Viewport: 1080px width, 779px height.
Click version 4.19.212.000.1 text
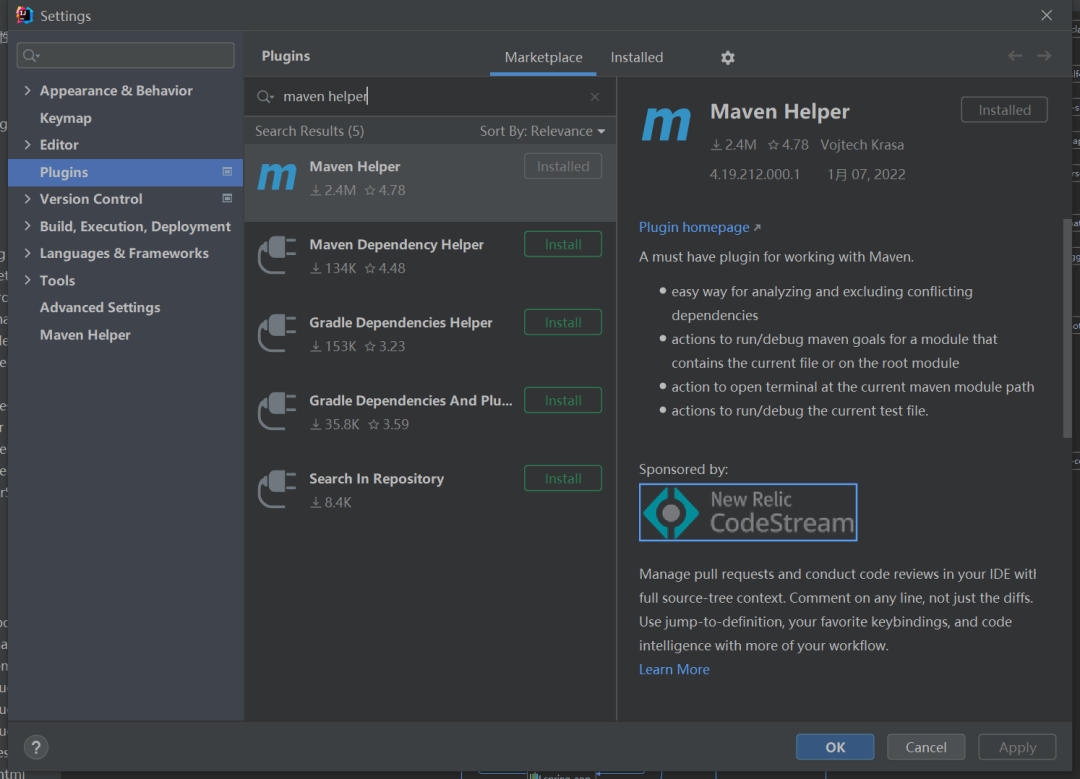pos(755,174)
